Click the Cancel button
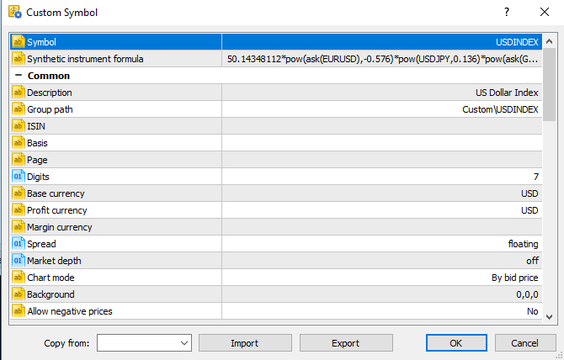 [x=525, y=343]
